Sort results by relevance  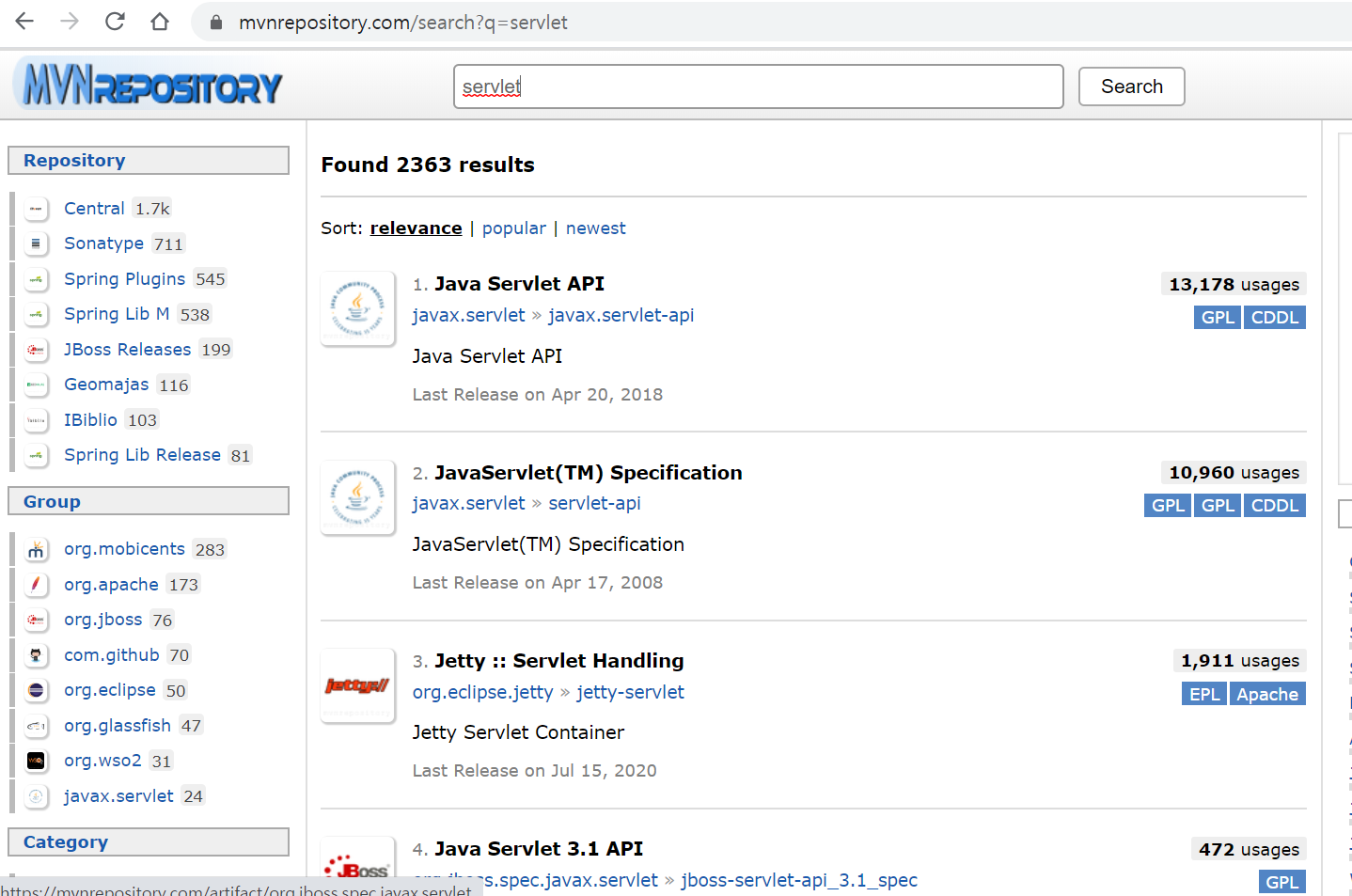coord(417,228)
